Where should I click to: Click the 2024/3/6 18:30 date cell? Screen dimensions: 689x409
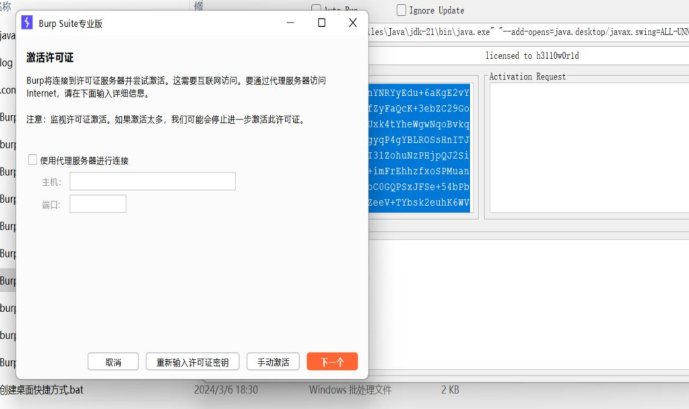[226, 390]
